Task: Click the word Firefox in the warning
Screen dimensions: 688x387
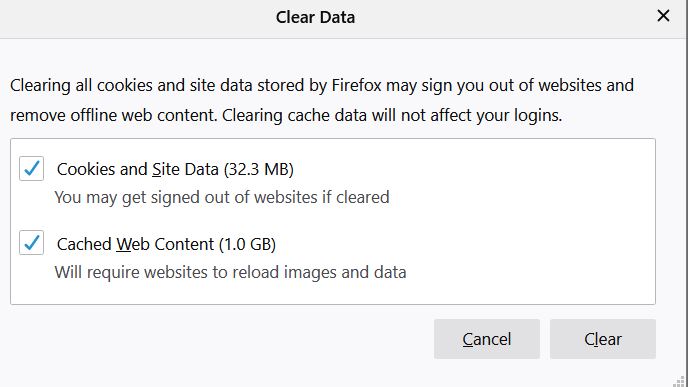Action: (x=356, y=85)
